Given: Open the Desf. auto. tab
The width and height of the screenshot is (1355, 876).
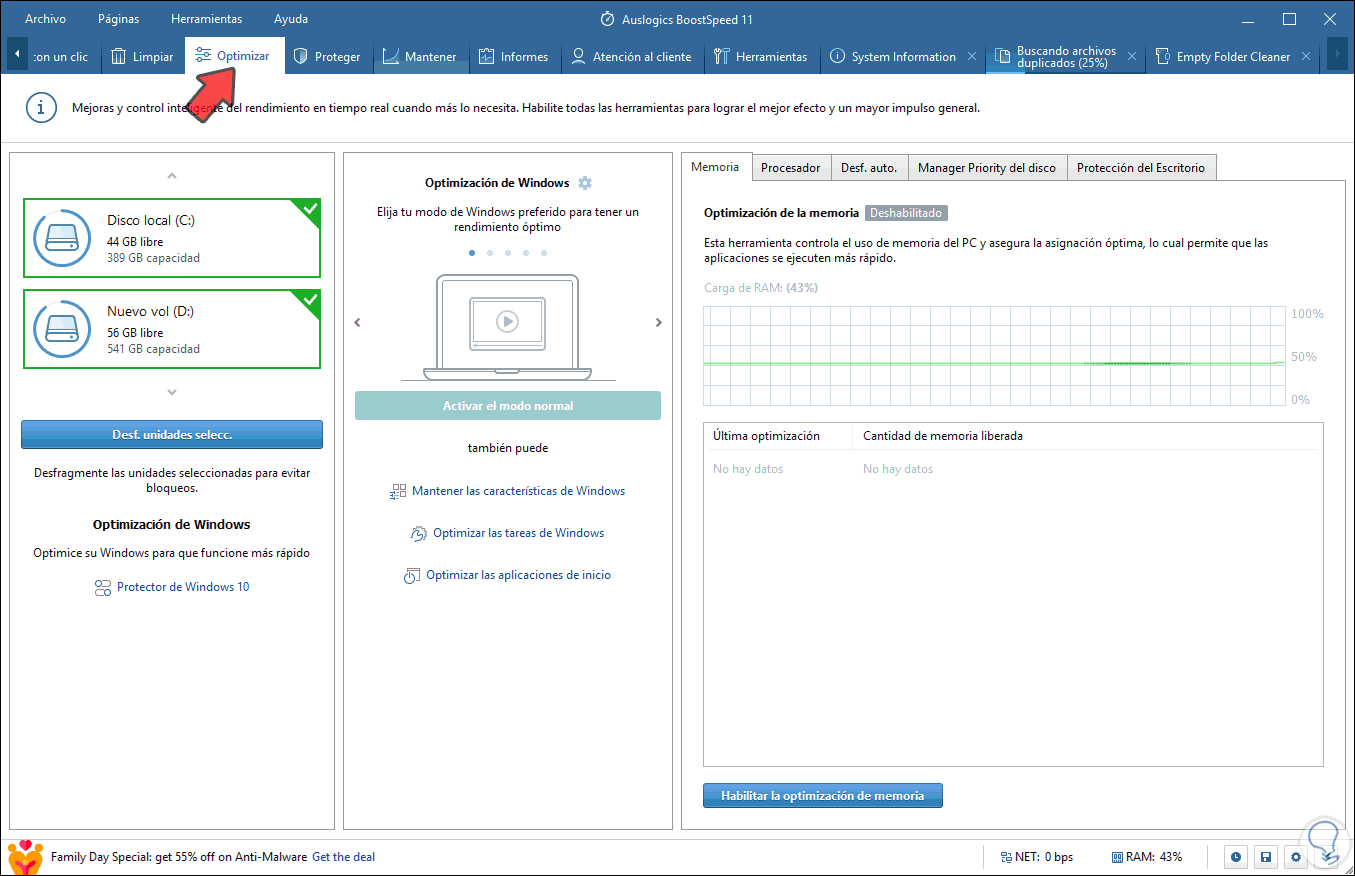Looking at the screenshot, I should (869, 168).
